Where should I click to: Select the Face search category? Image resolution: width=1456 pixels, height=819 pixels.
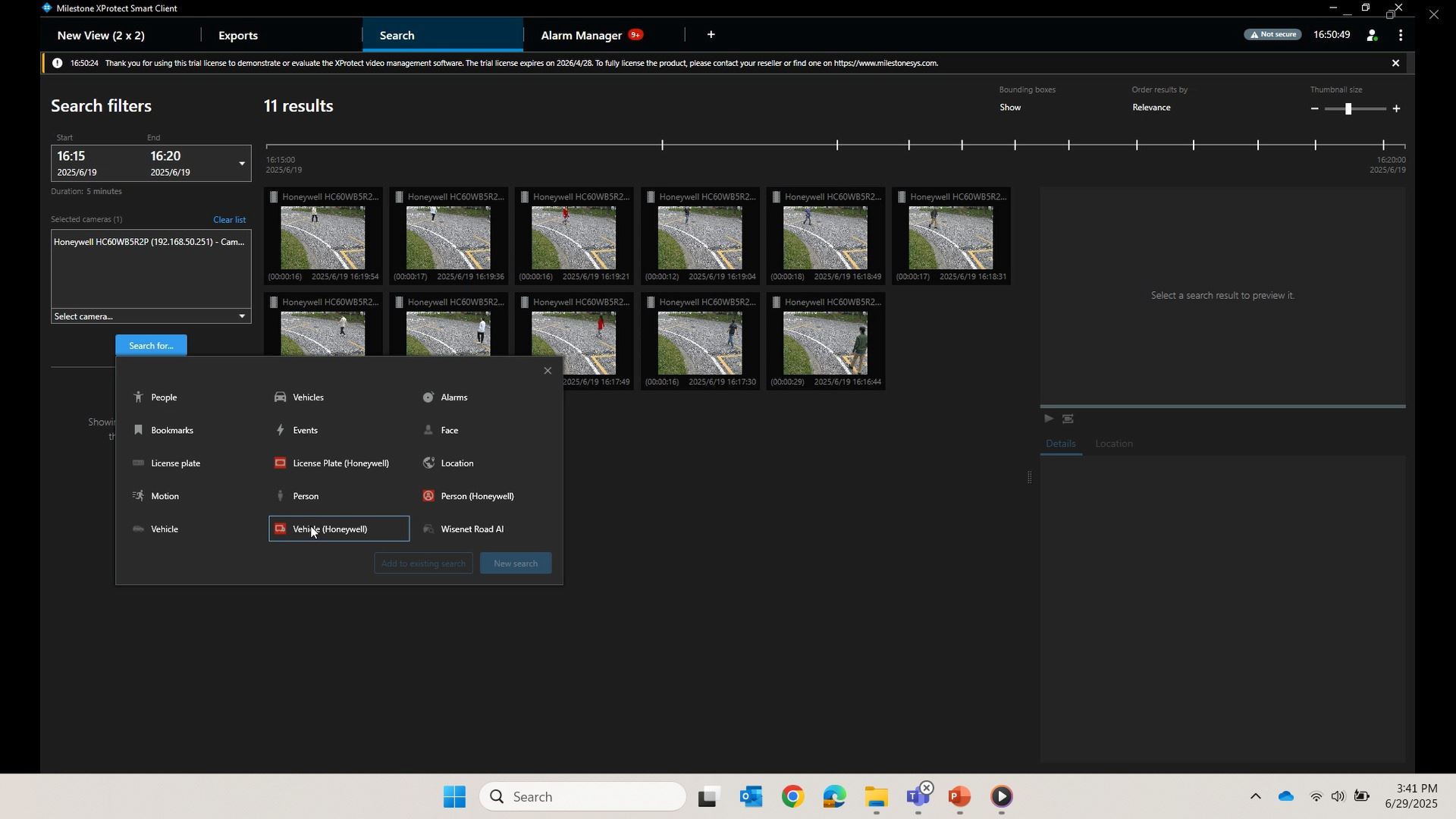point(441,430)
